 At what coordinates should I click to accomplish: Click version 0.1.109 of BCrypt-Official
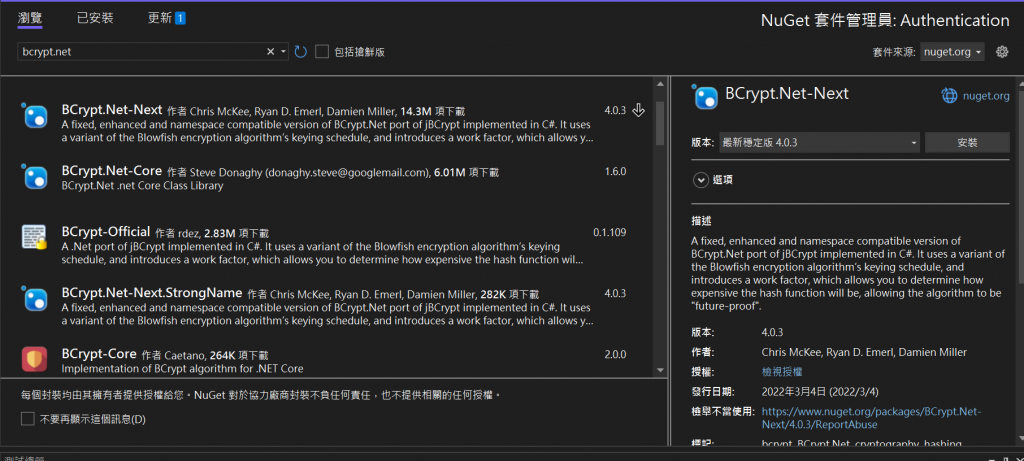point(609,232)
